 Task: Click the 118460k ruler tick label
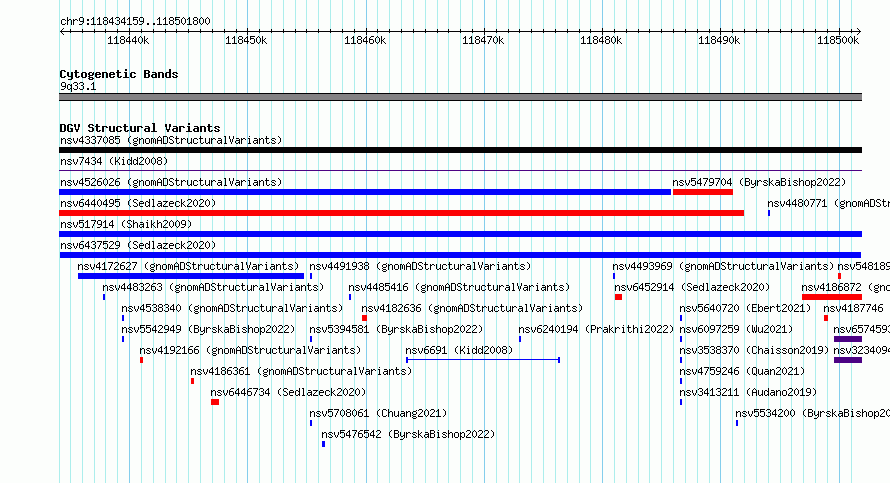pos(365,41)
